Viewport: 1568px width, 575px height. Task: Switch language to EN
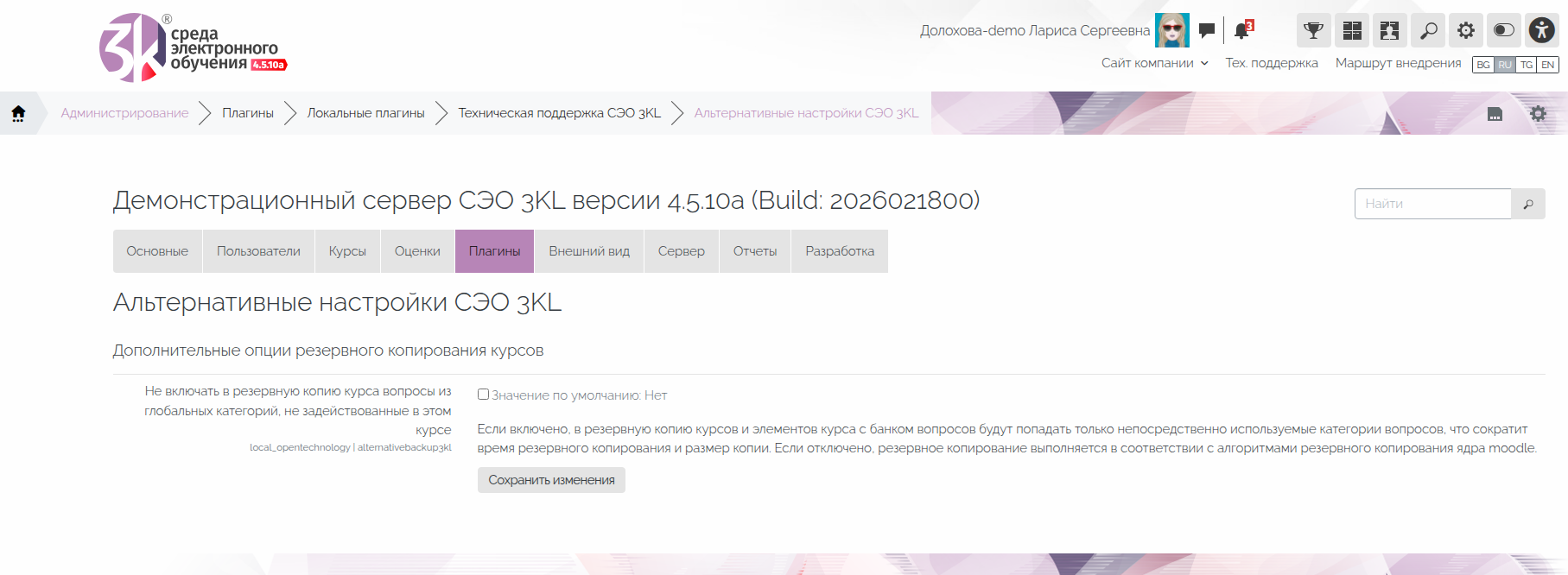[1548, 65]
